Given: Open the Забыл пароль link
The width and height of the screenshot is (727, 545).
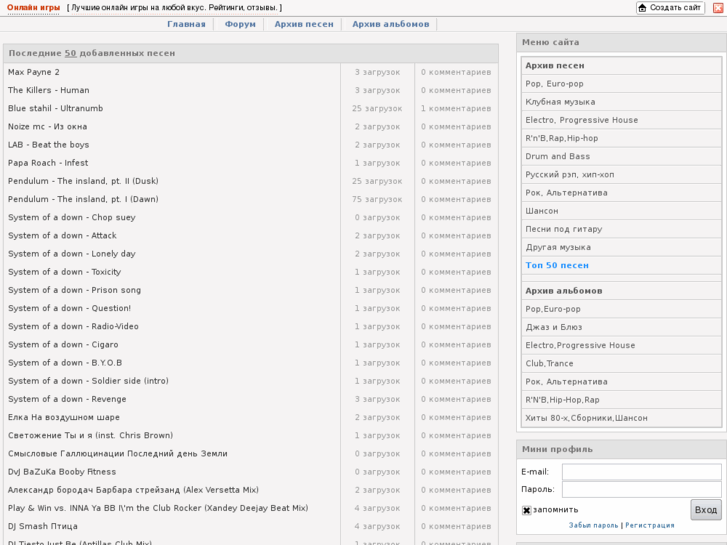Looking at the screenshot, I should pos(593,525).
